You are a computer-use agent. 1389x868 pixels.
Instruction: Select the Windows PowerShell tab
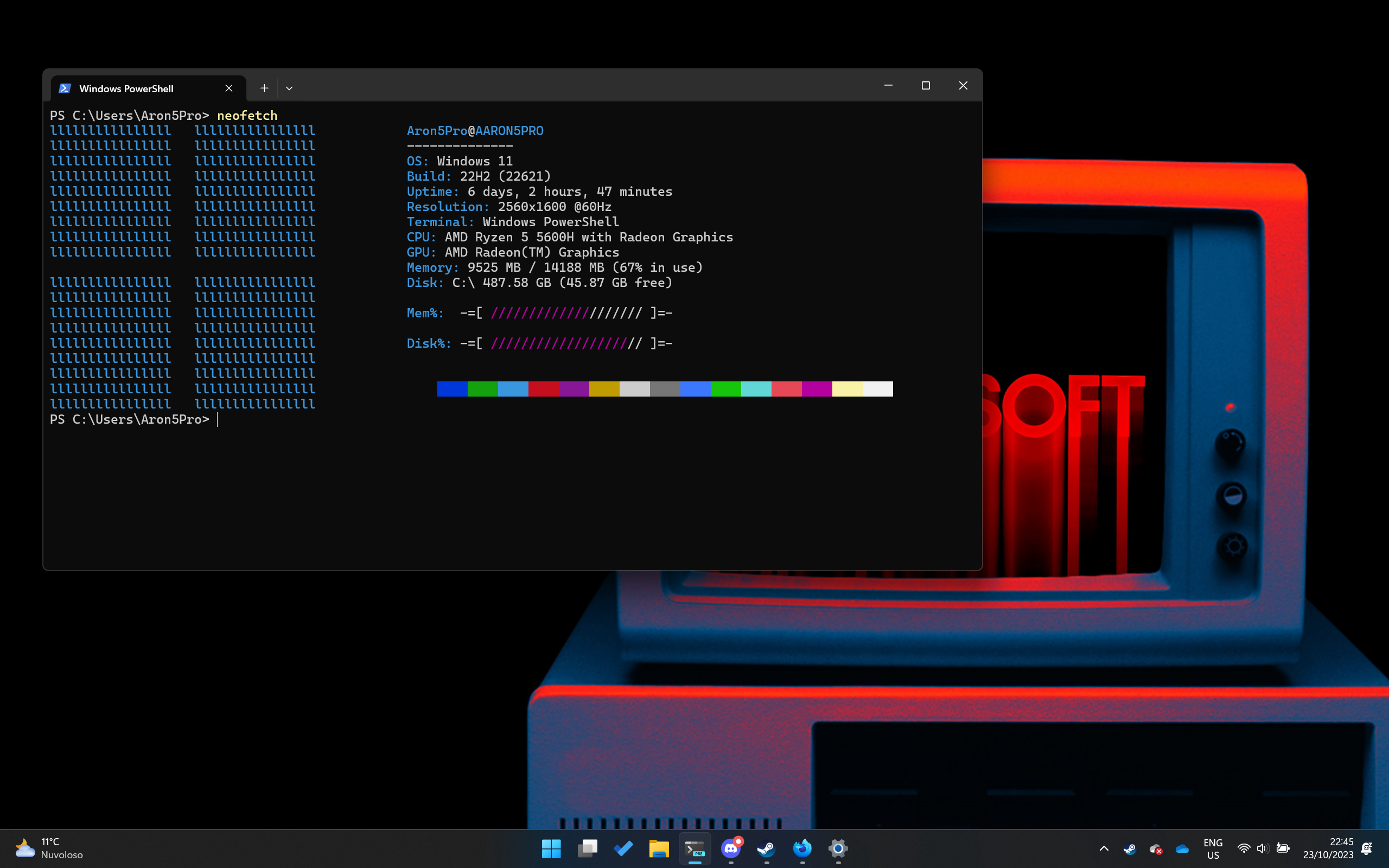[x=148, y=88]
